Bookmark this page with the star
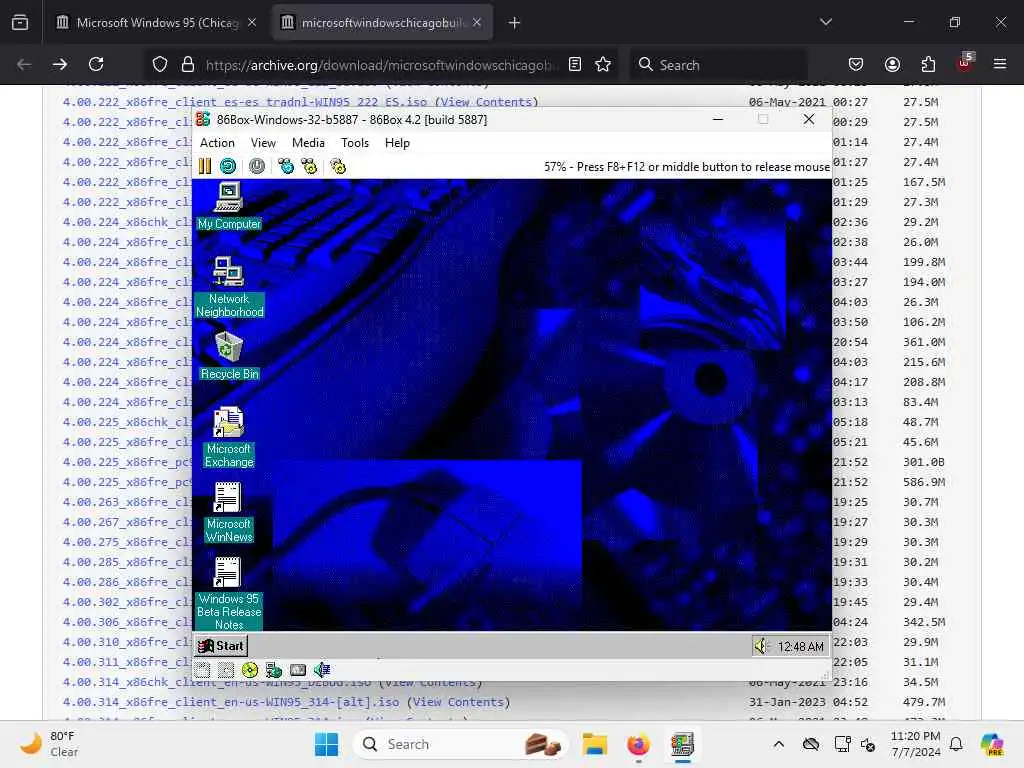The image size is (1024, 768). [603, 64]
